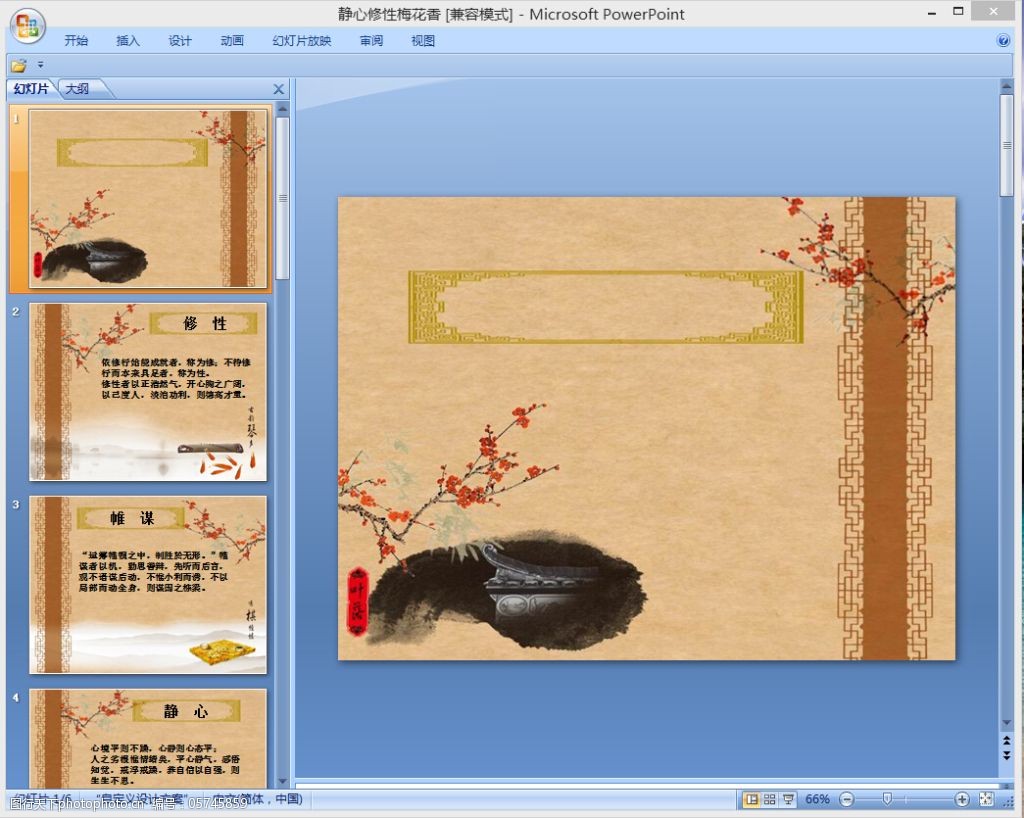Click the 66% zoom level button
This screenshot has height=818, width=1024.
click(817, 799)
